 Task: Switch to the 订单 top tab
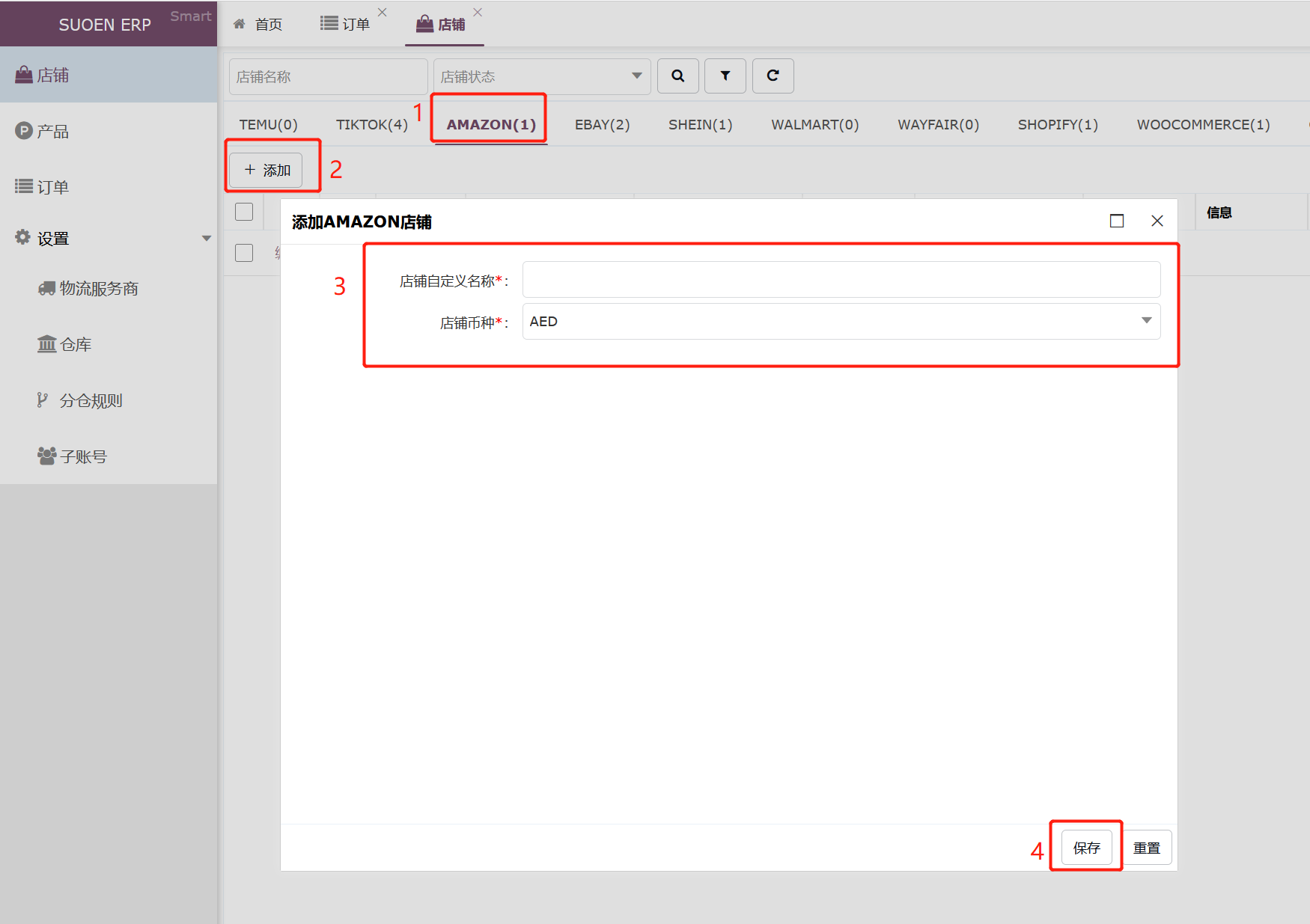click(x=345, y=24)
